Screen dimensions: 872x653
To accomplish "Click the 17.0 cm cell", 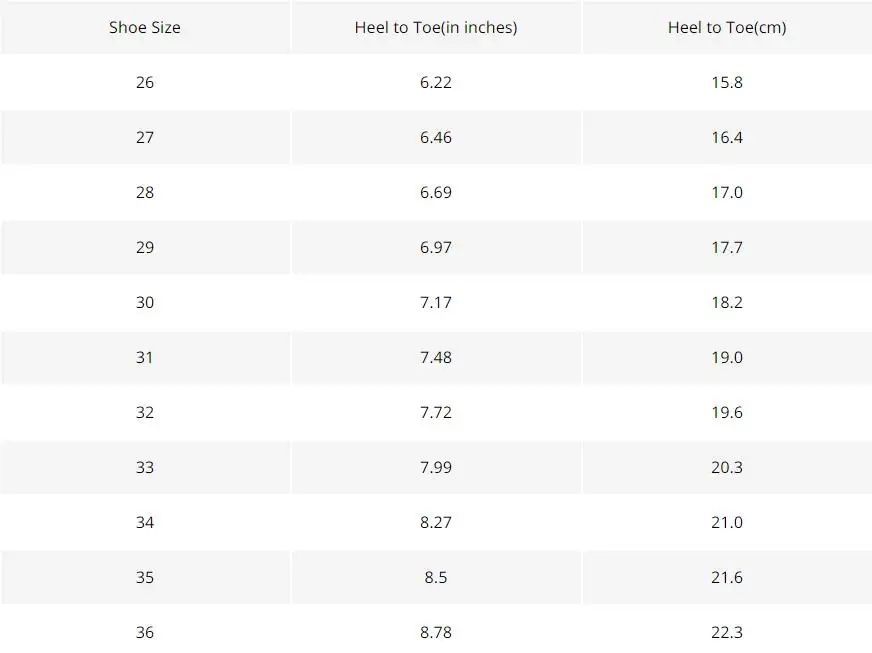I will pyautogui.click(x=727, y=192).
